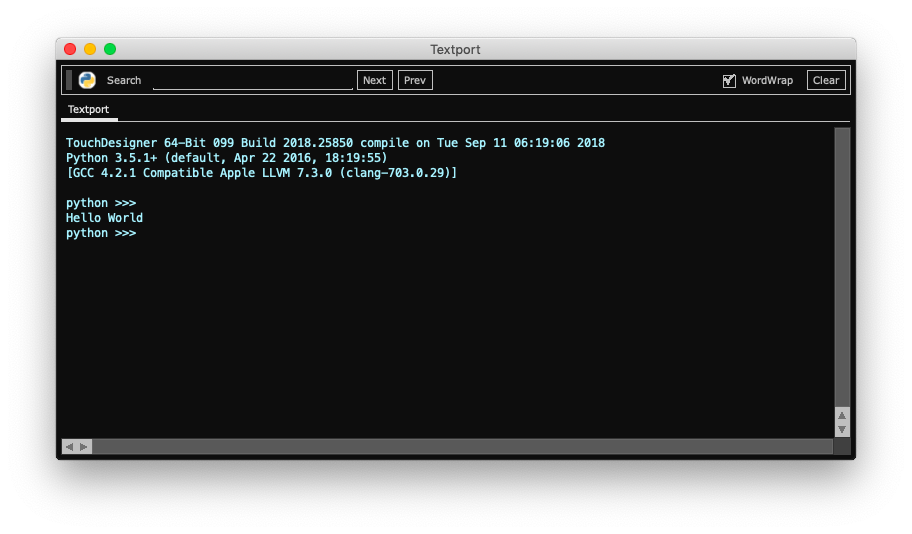
Task: Switch to the Textport tab
Action: pyautogui.click(x=88, y=109)
